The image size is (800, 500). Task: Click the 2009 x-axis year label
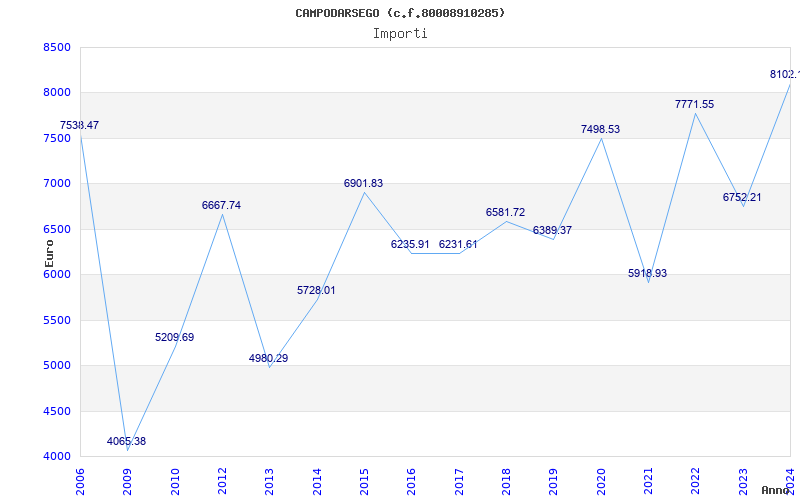point(128,482)
